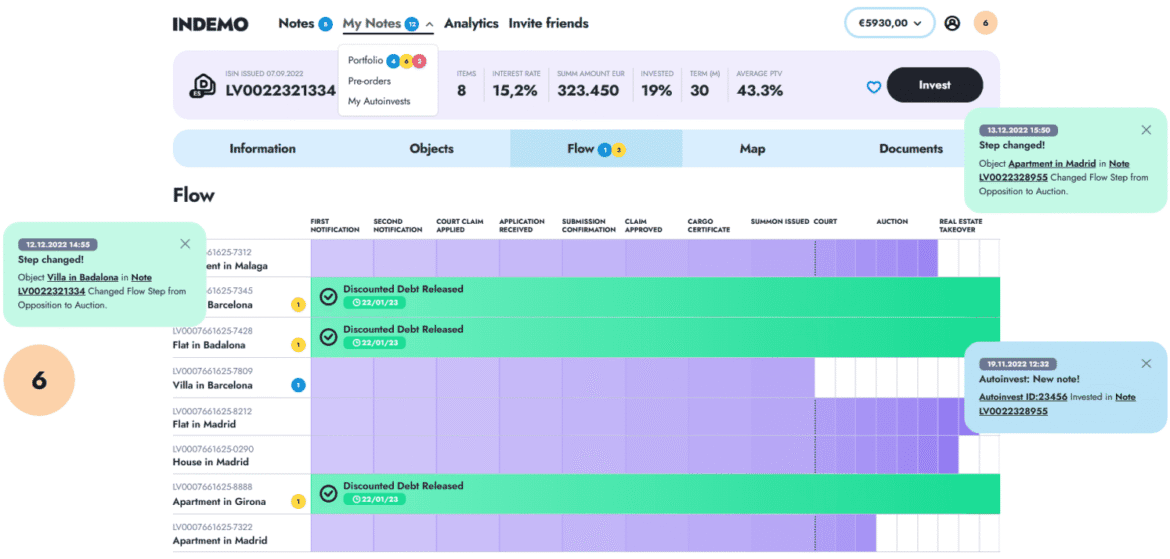Image resolution: width=1170 pixels, height=559 pixels.
Task: Click the large orange 6 notification bubble
Action: click(x=39, y=381)
